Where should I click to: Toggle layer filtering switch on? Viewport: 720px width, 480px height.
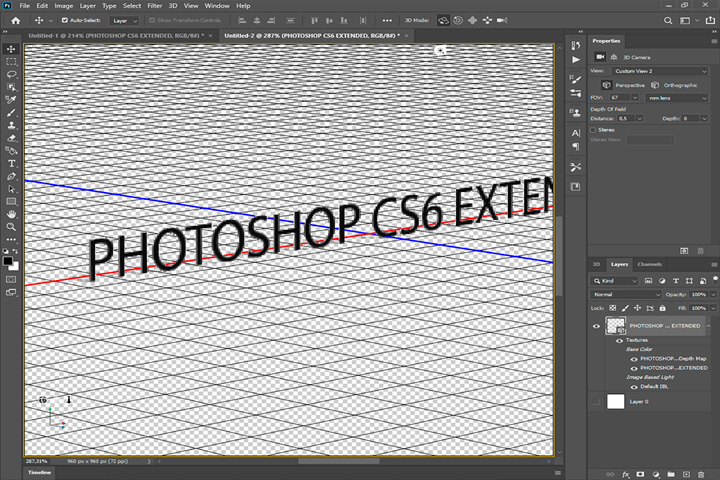(715, 279)
